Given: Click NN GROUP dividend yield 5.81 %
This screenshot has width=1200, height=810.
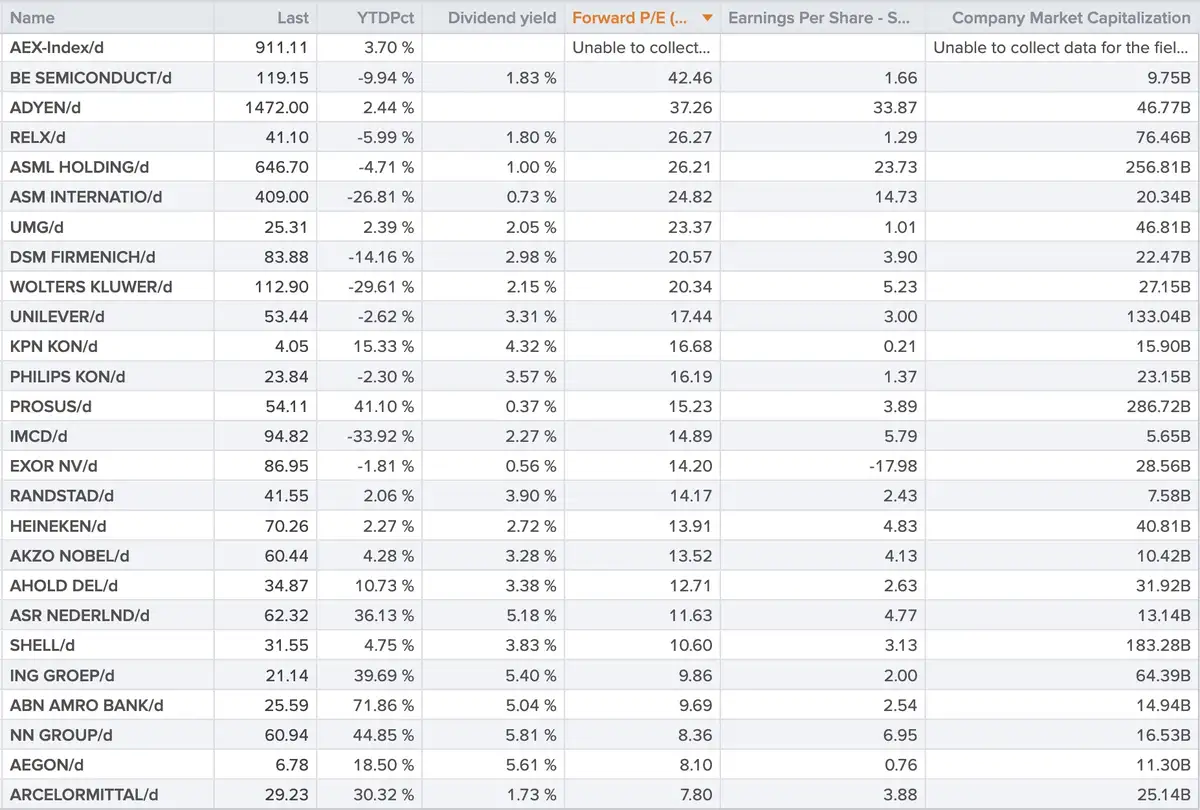Looking at the screenshot, I should [x=531, y=737].
